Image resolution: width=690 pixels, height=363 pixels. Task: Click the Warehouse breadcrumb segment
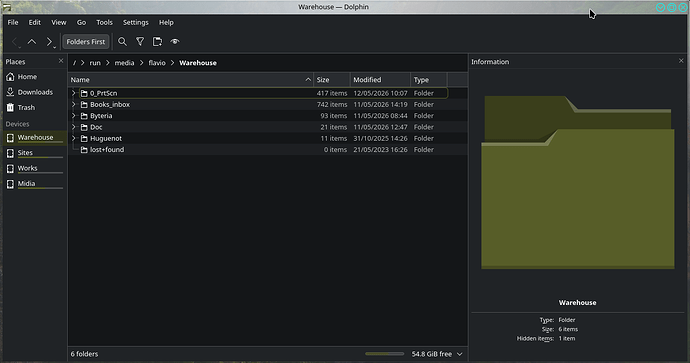click(198, 63)
